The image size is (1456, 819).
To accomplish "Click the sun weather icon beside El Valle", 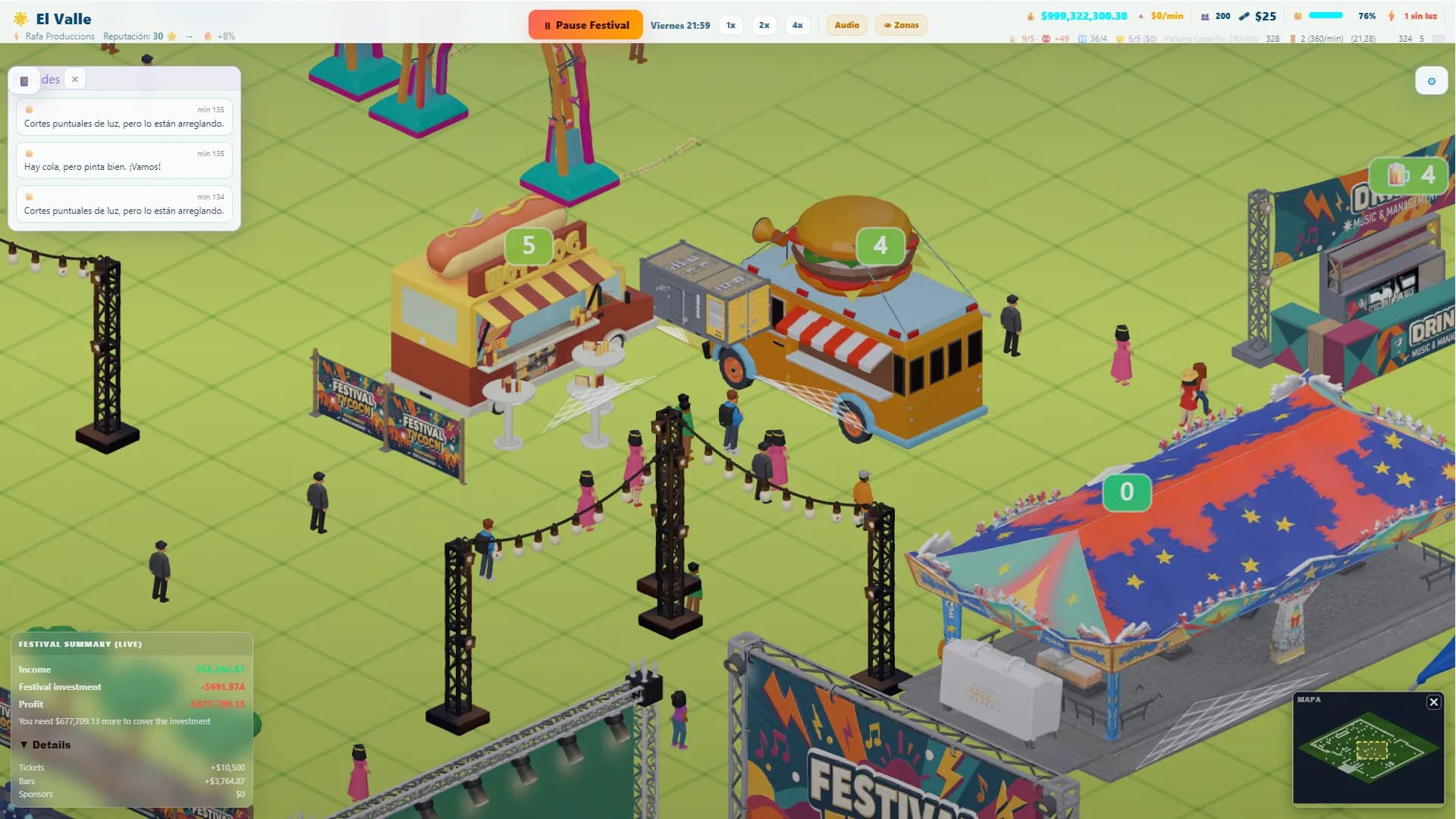I will (x=20, y=19).
